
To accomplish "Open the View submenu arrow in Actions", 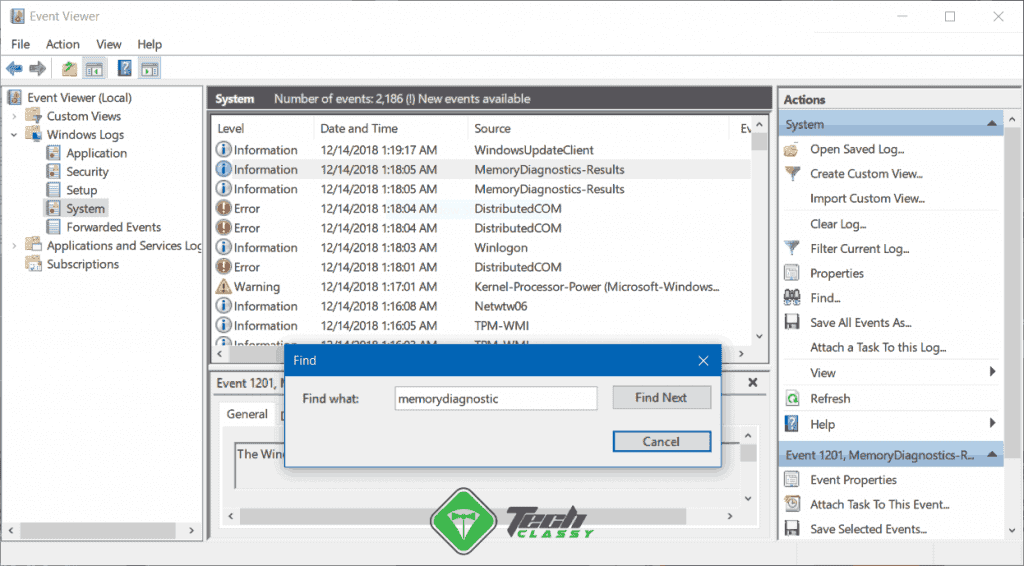I will tap(993, 371).
